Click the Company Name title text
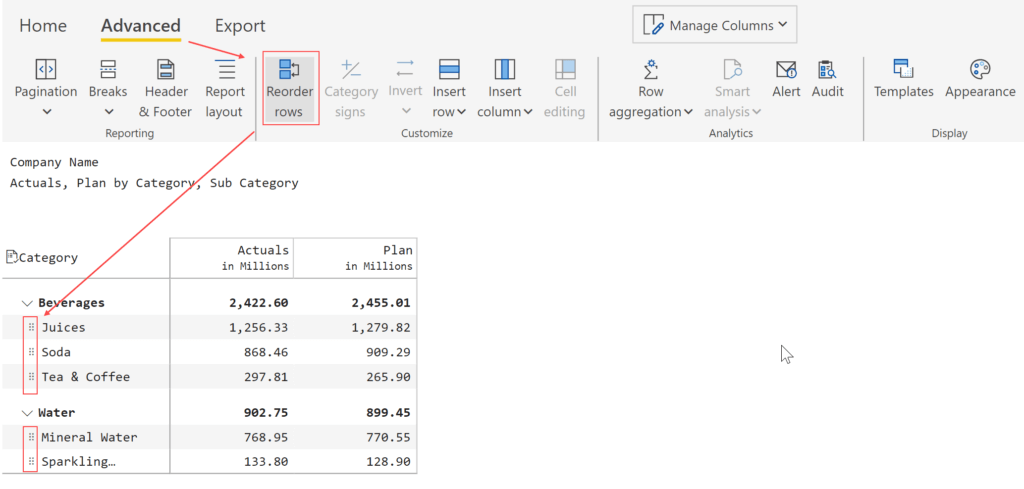 54,162
